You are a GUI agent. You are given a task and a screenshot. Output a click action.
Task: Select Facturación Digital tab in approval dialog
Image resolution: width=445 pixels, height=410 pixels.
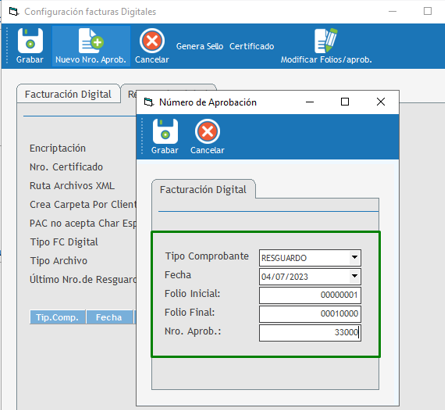tap(203, 189)
